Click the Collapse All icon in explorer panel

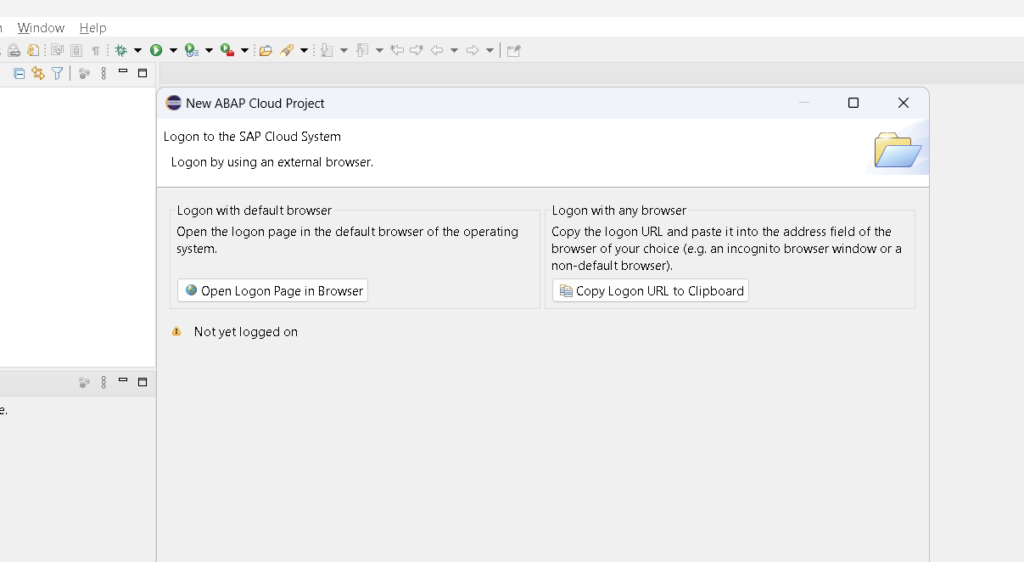click(19, 73)
